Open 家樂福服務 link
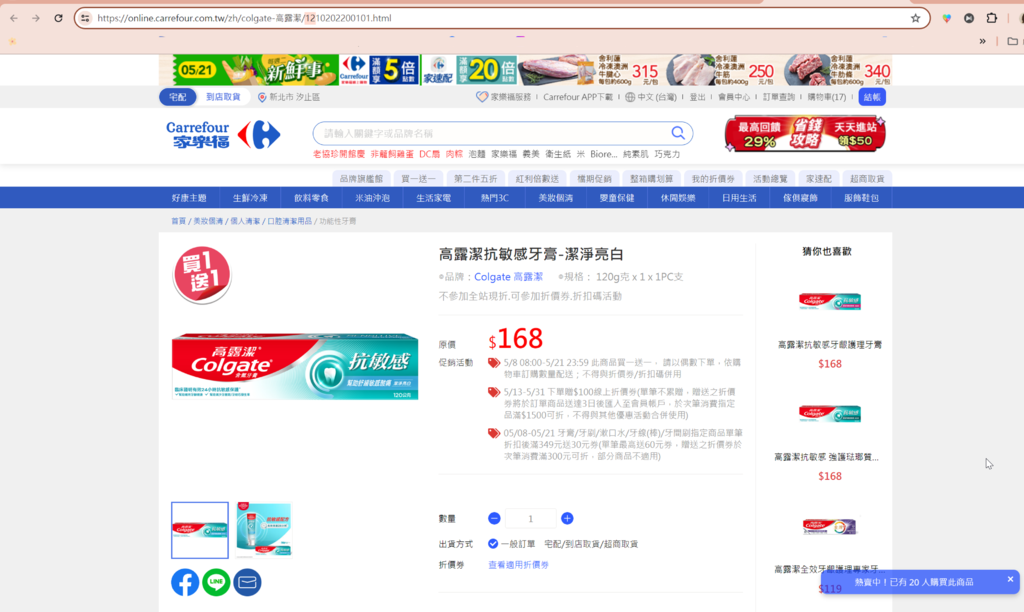The image size is (1024, 612). tap(504, 97)
